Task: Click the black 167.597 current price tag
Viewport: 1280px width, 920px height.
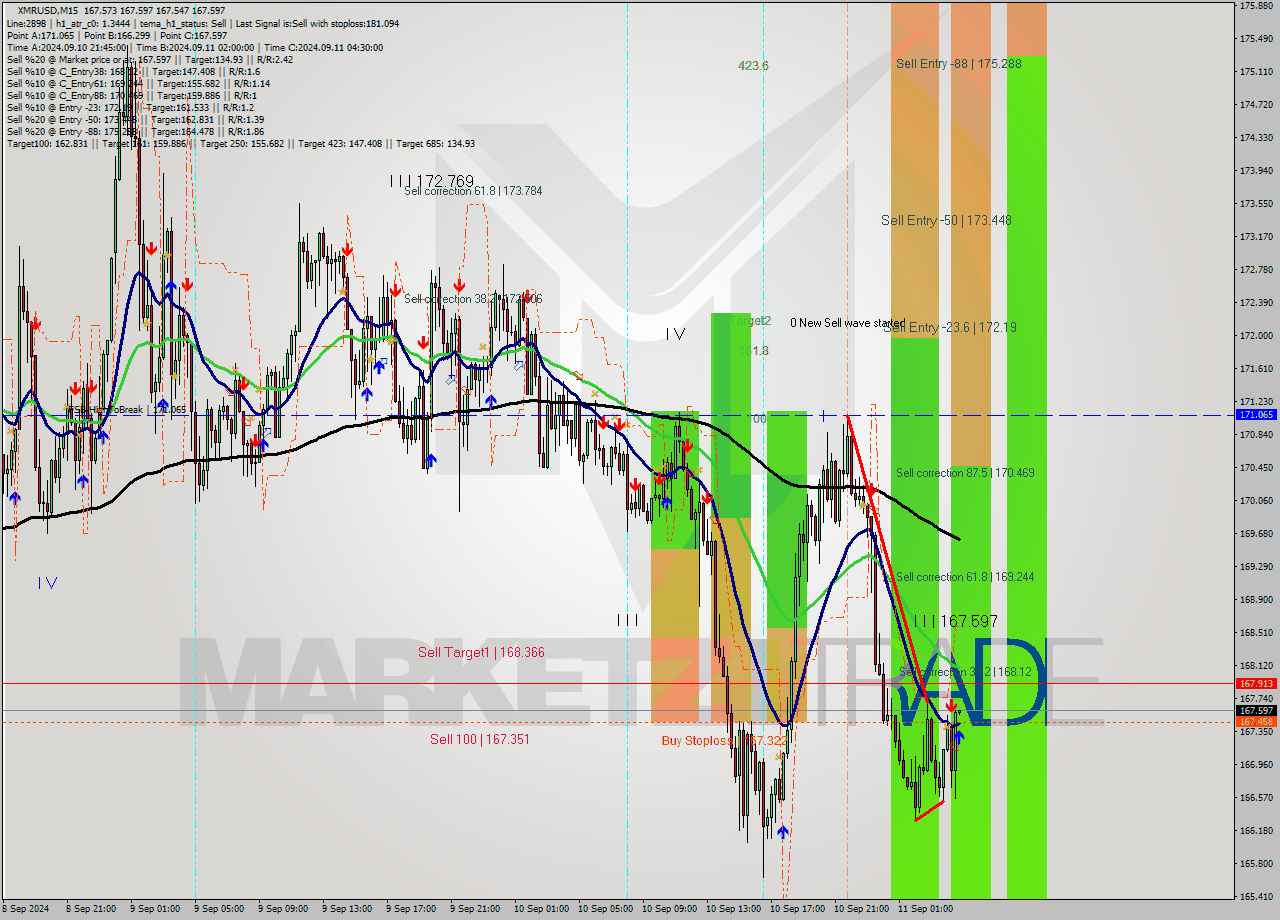Action: (1256, 711)
